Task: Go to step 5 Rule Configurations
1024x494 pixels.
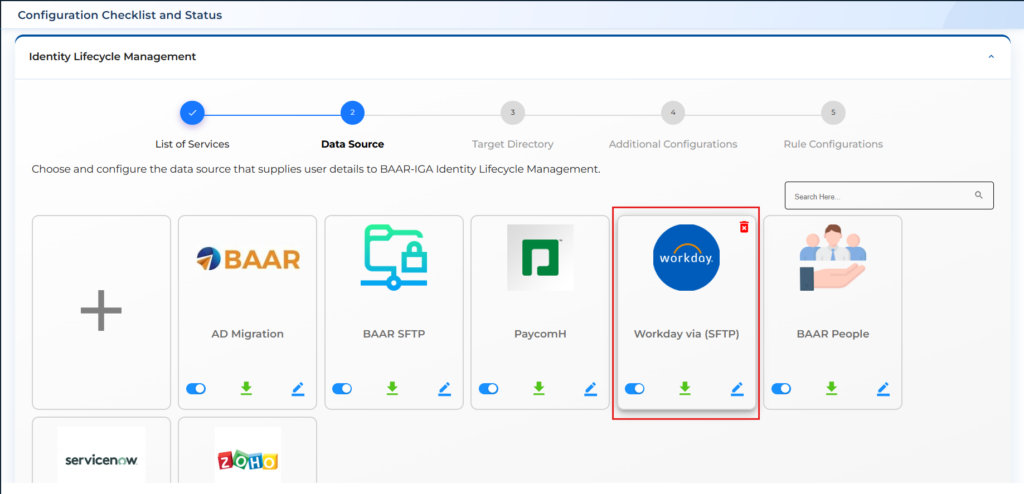Action: point(833,113)
